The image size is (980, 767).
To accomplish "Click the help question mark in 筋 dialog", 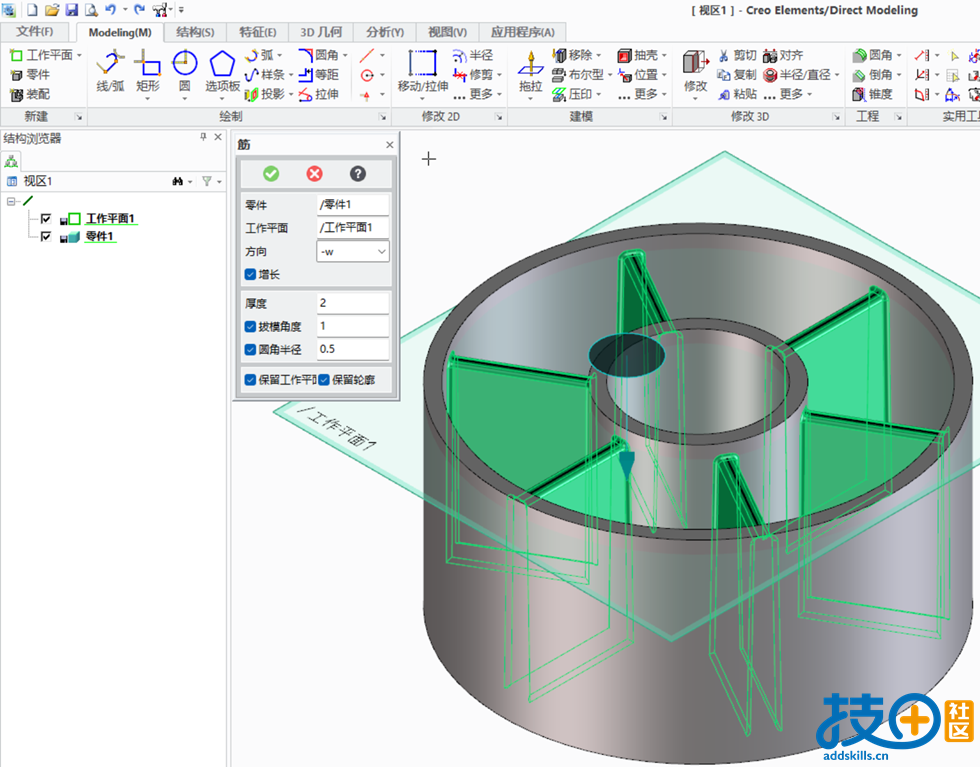I will coord(358,174).
